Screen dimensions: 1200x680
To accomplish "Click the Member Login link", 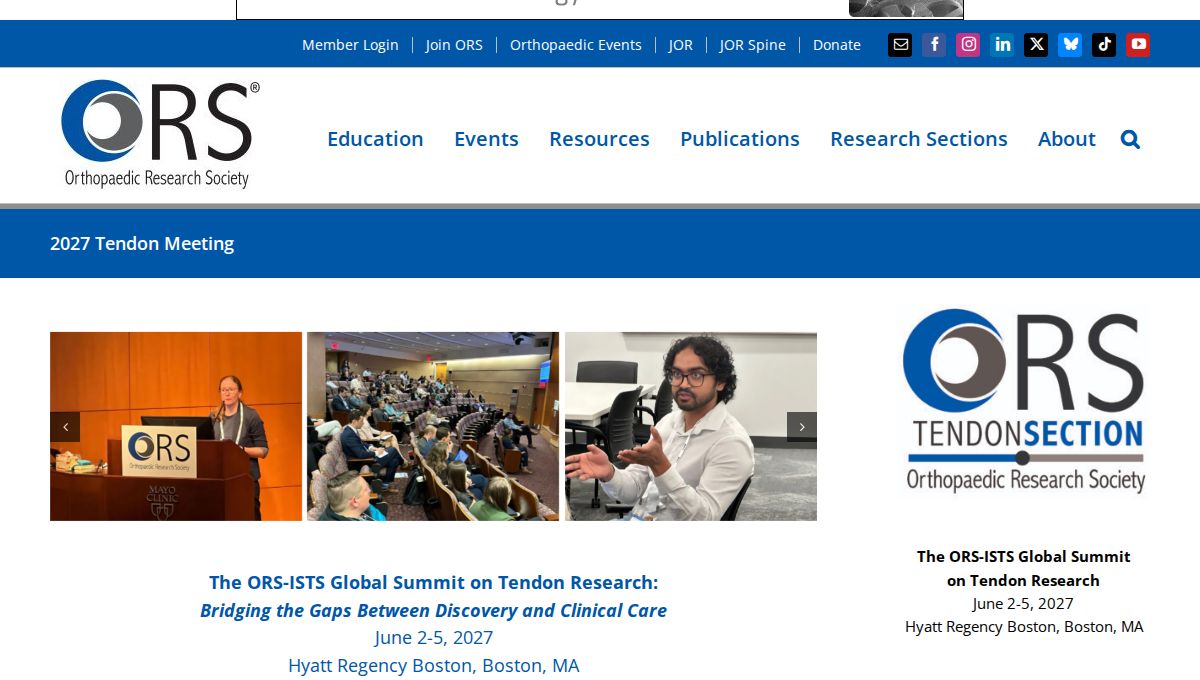I will pos(350,45).
